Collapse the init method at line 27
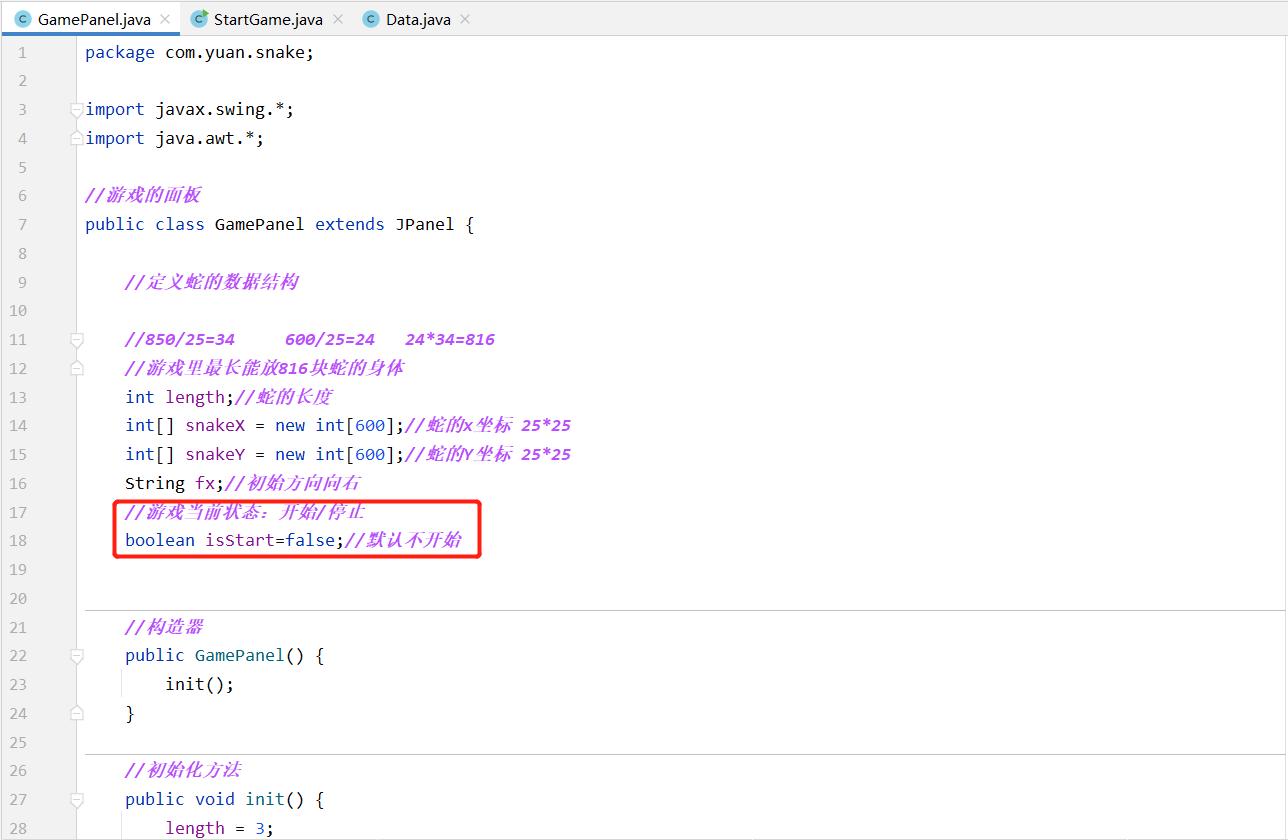The width and height of the screenshot is (1288, 840). tap(77, 799)
